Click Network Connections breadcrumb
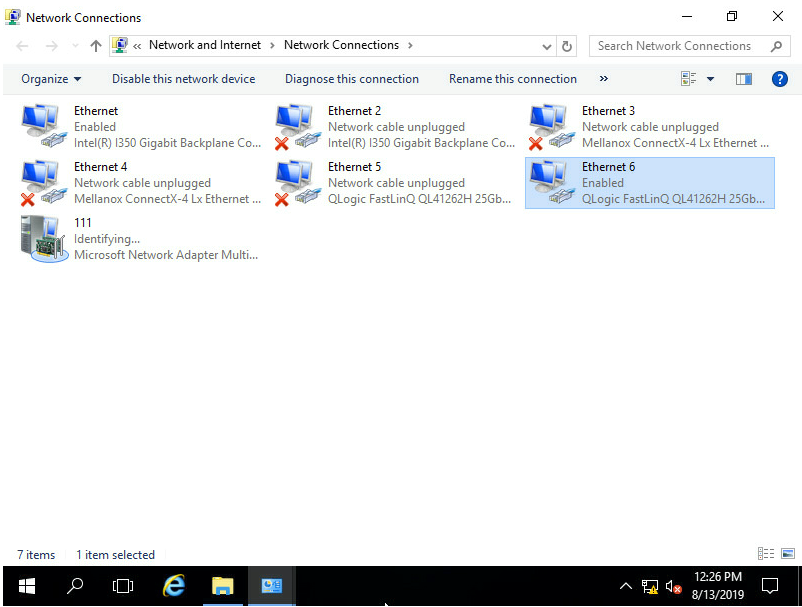The height and width of the screenshot is (607, 802). (341, 45)
